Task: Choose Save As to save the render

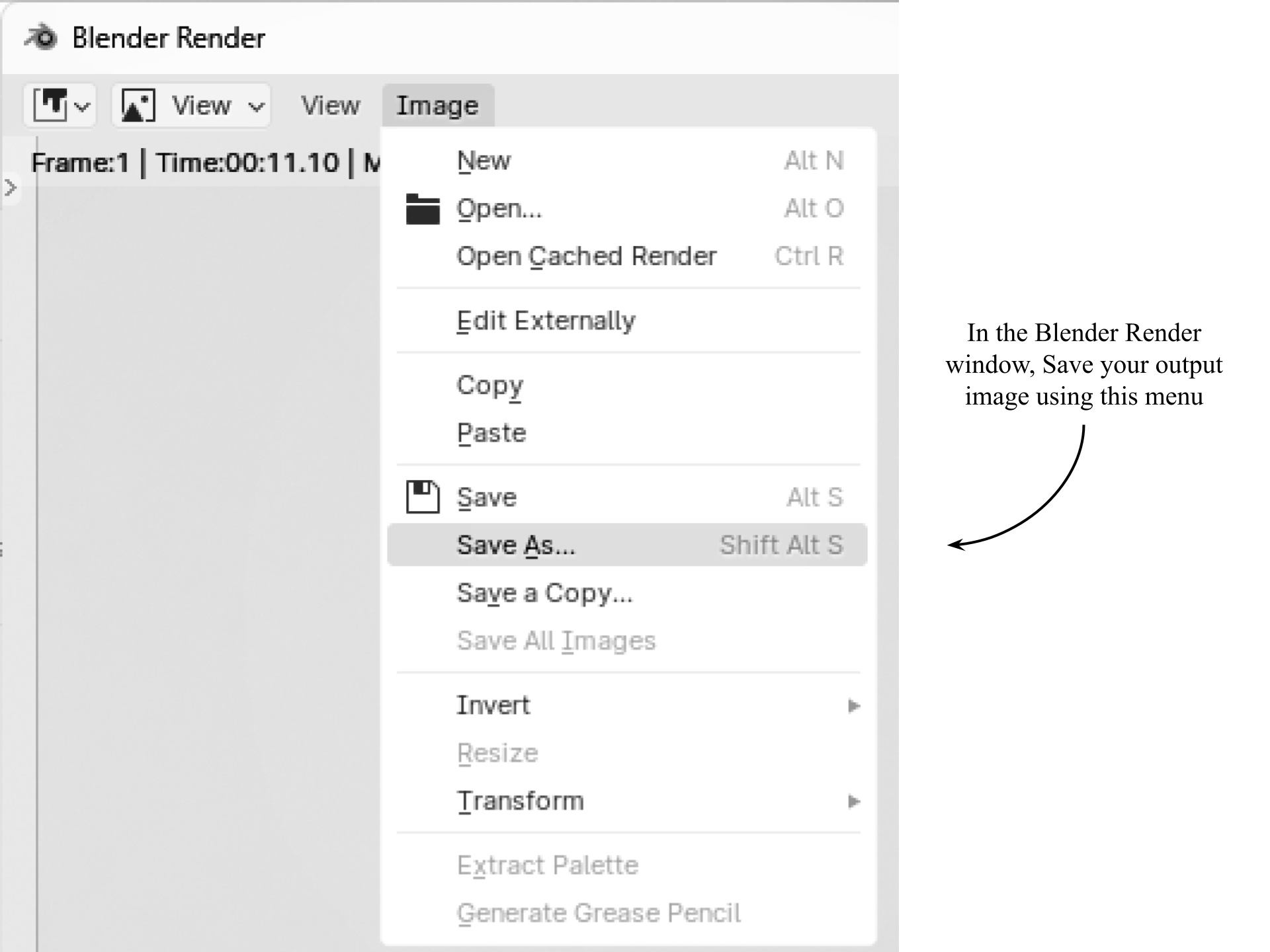Action: (516, 544)
